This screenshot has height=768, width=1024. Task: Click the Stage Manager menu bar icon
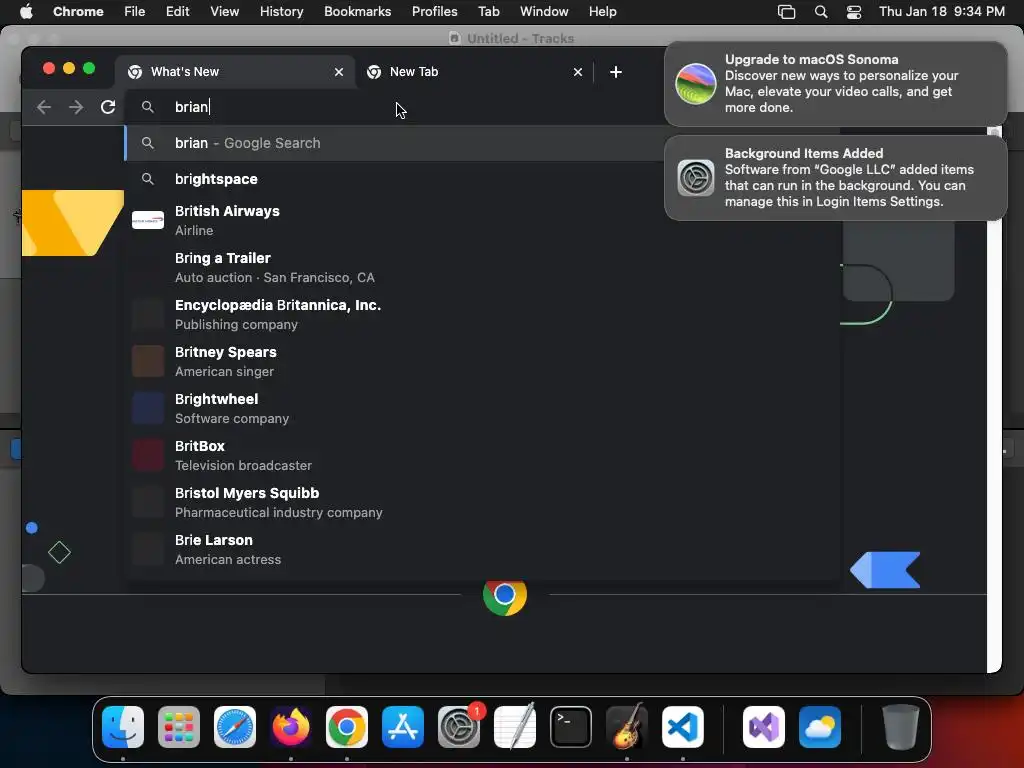pyautogui.click(x=786, y=12)
